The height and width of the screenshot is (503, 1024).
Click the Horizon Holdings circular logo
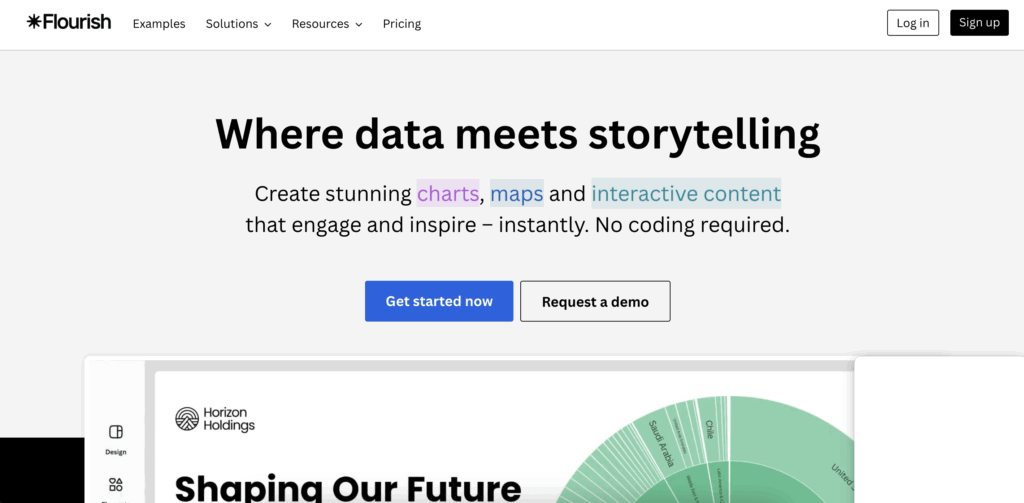click(187, 419)
